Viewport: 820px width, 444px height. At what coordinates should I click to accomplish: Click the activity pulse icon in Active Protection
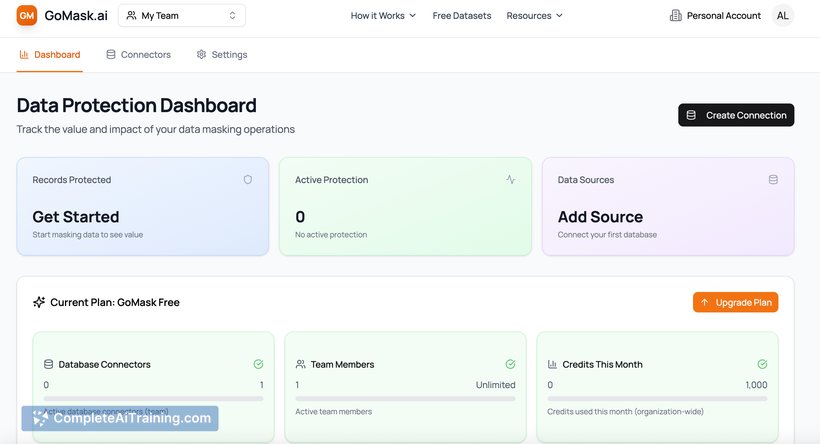click(511, 180)
